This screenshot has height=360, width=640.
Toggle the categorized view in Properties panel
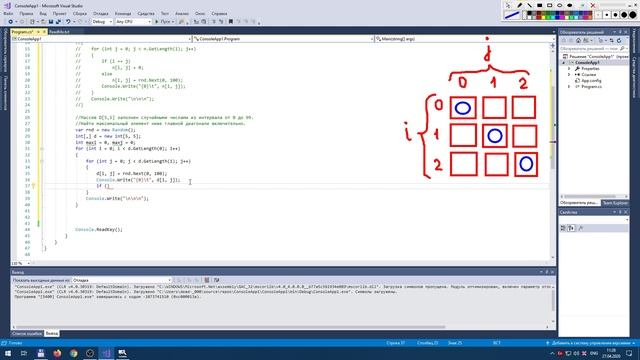(563, 228)
